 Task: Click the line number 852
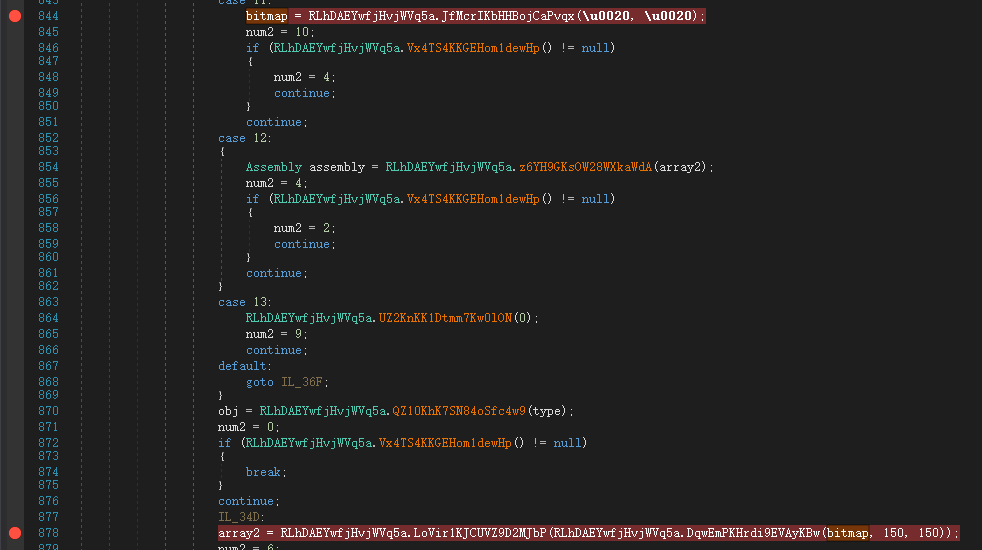(47, 138)
